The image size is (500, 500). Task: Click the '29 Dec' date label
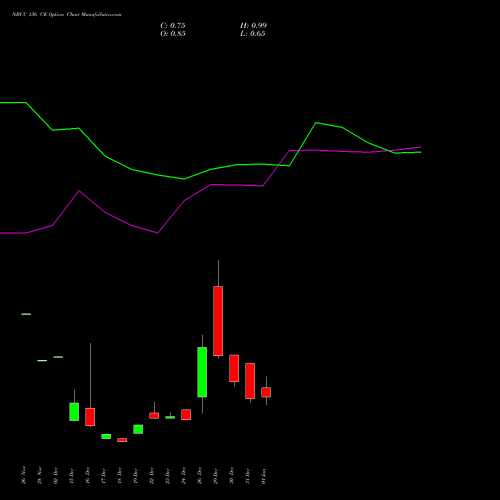216,475
